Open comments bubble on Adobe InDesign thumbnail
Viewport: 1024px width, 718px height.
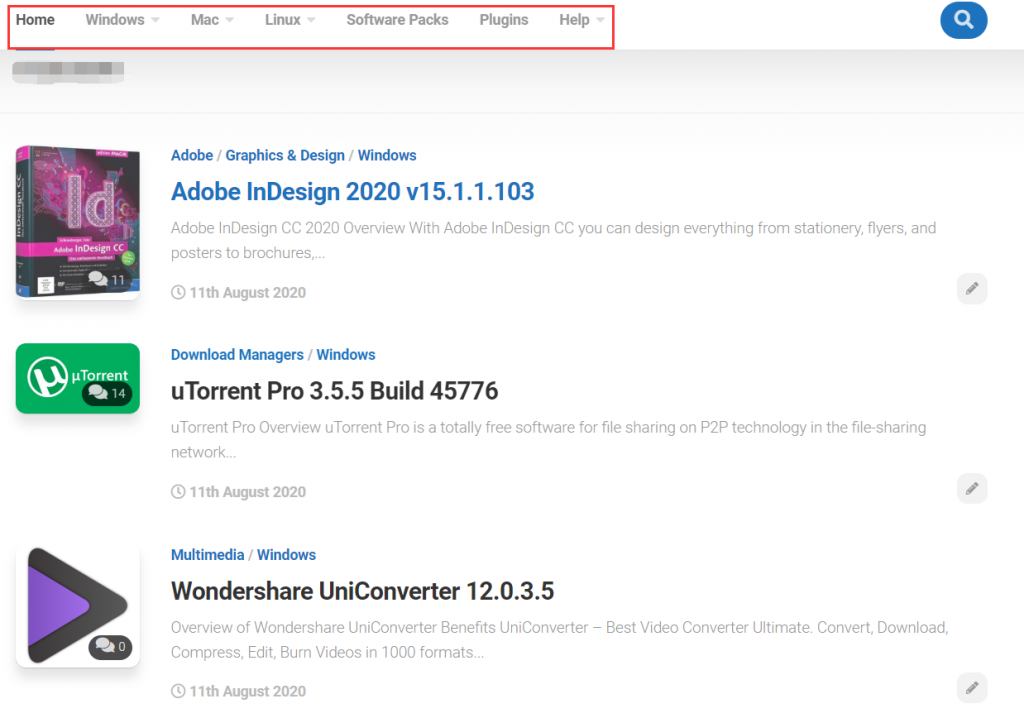[x=106, y=280]
